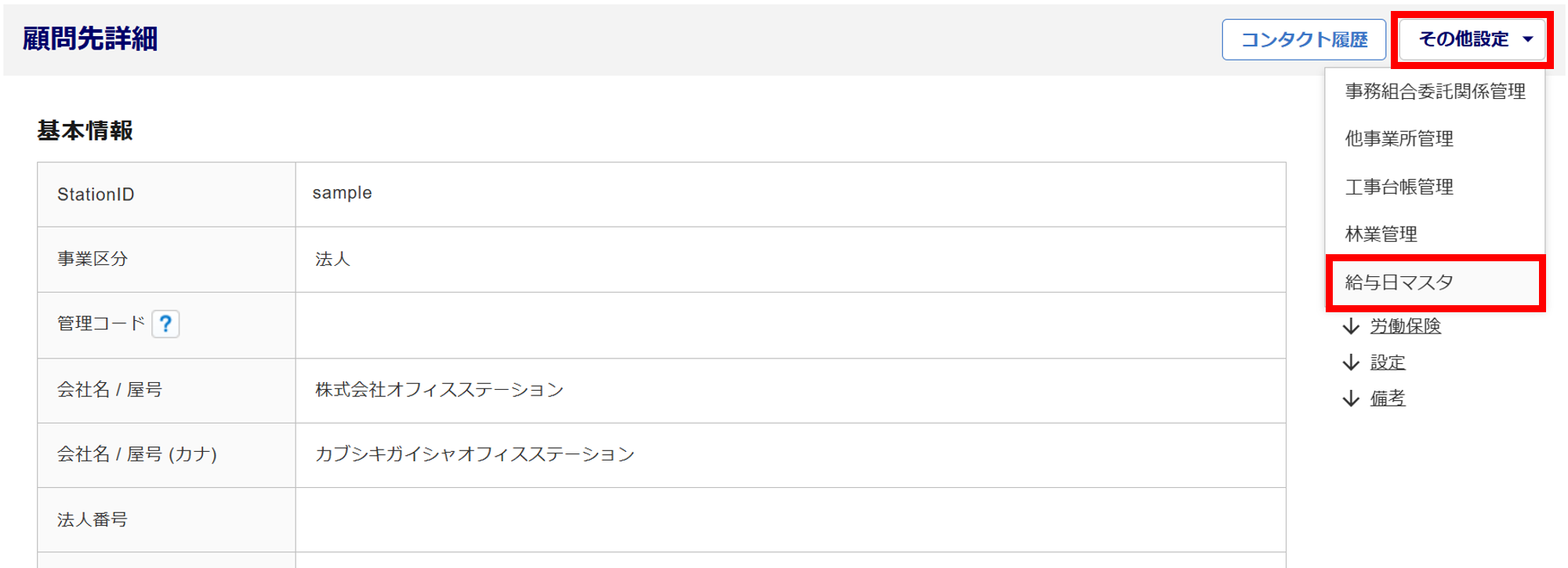Screen dimensions: 1568x568
Task: Open the コンタクト履歴 contact history button
Action: (x=1304, y=39)
